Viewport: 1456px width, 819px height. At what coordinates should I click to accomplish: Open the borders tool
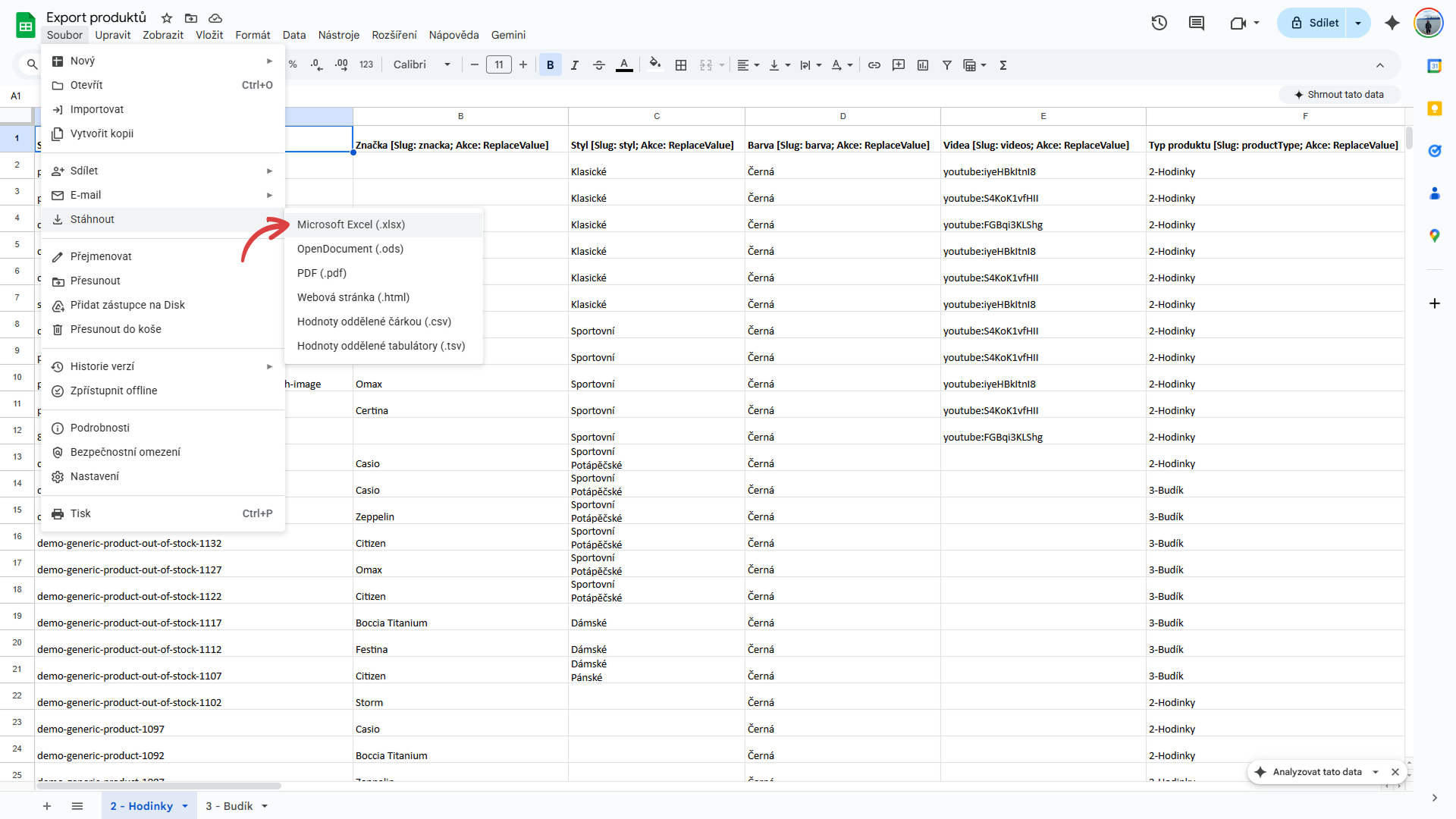(680, 65)
